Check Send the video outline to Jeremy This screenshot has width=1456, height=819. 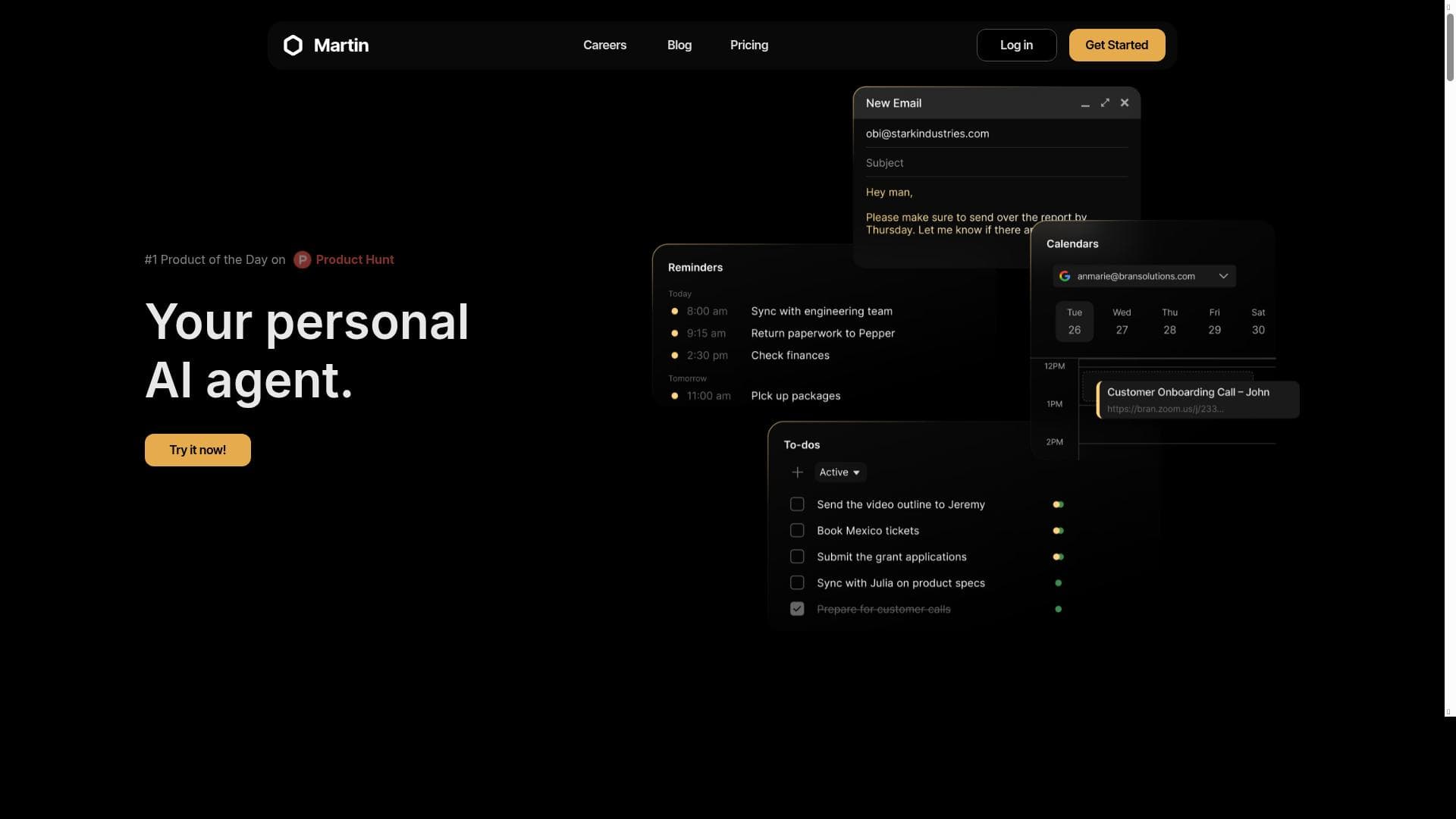797,504
